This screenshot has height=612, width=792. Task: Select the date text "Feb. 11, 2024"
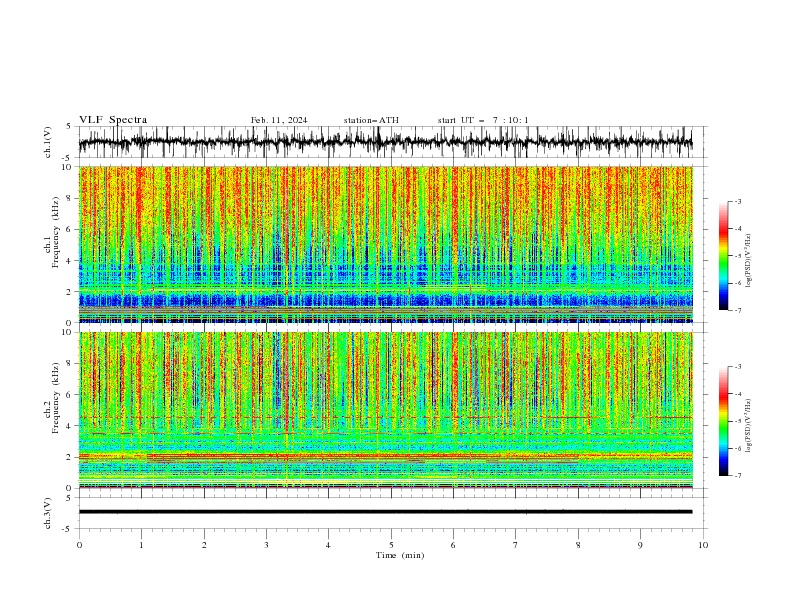[279, 120]
